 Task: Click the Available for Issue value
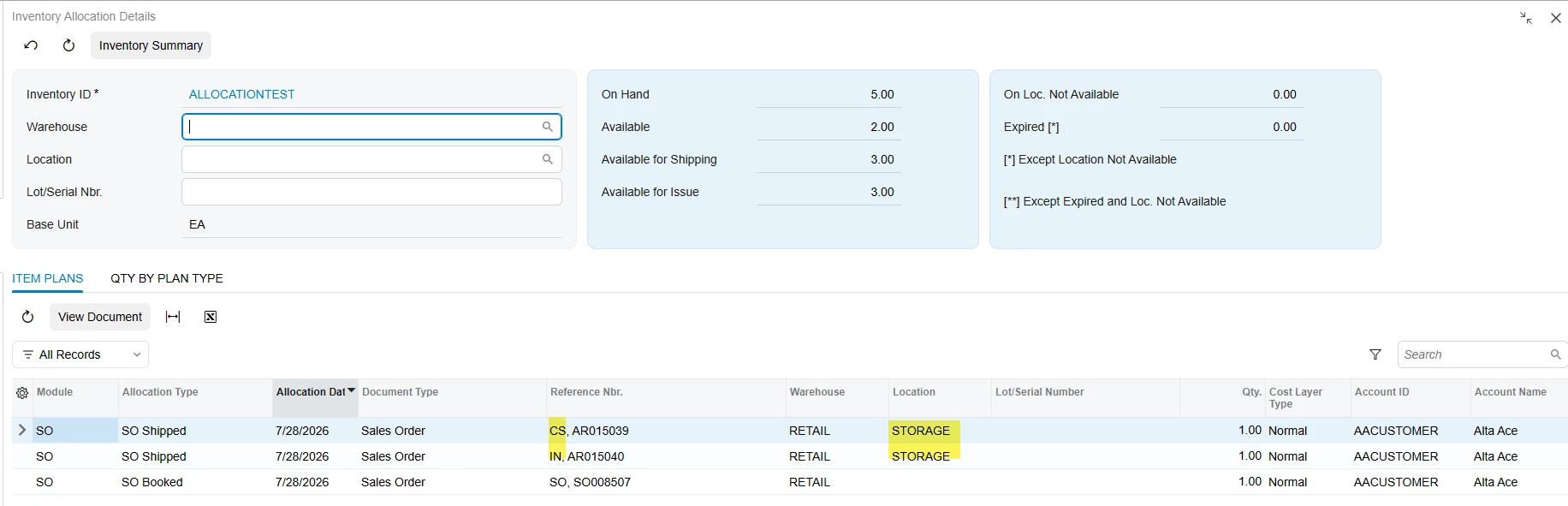(882, 192)
